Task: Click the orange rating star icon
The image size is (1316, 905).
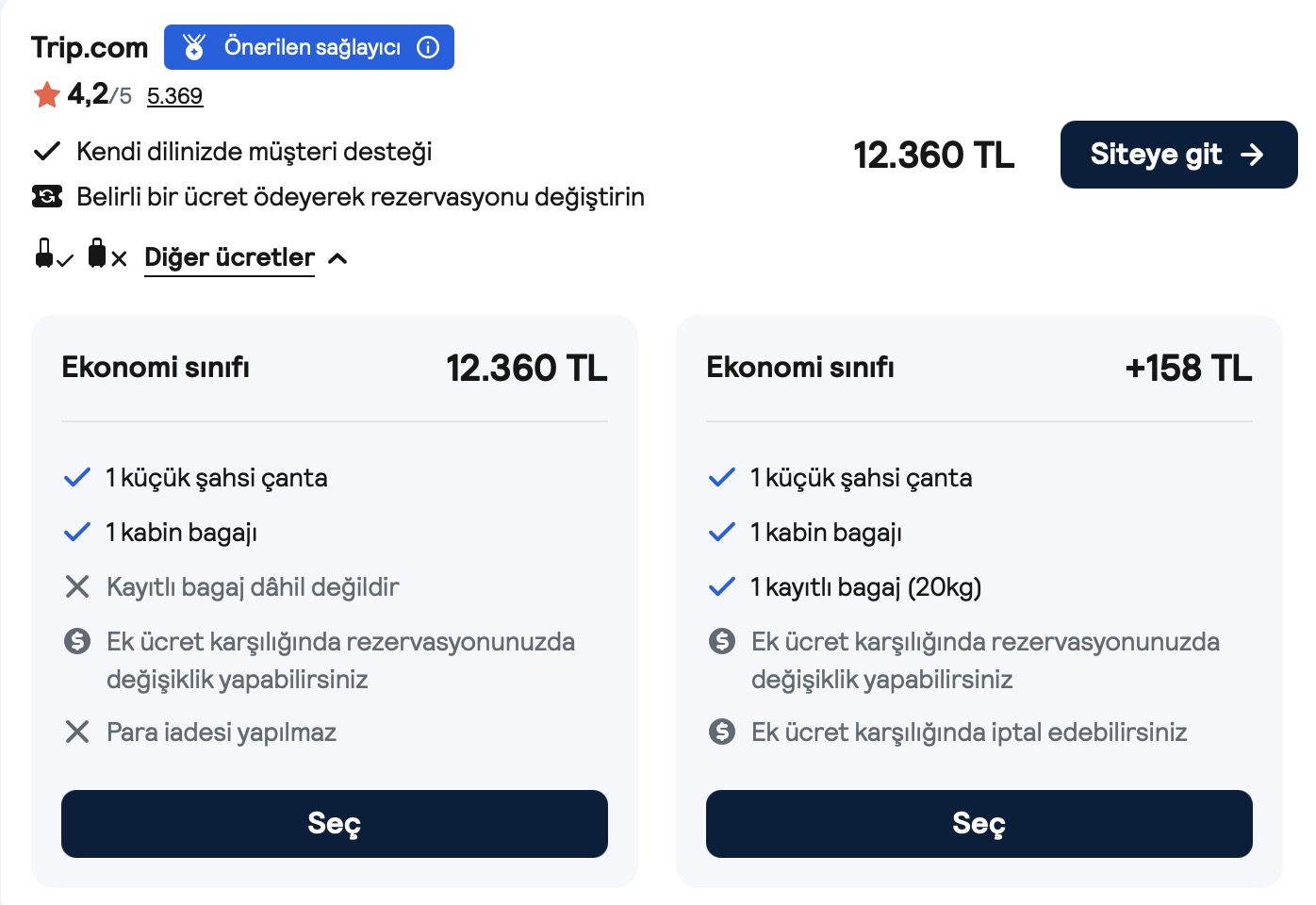Action: click(x=46, y=94)
